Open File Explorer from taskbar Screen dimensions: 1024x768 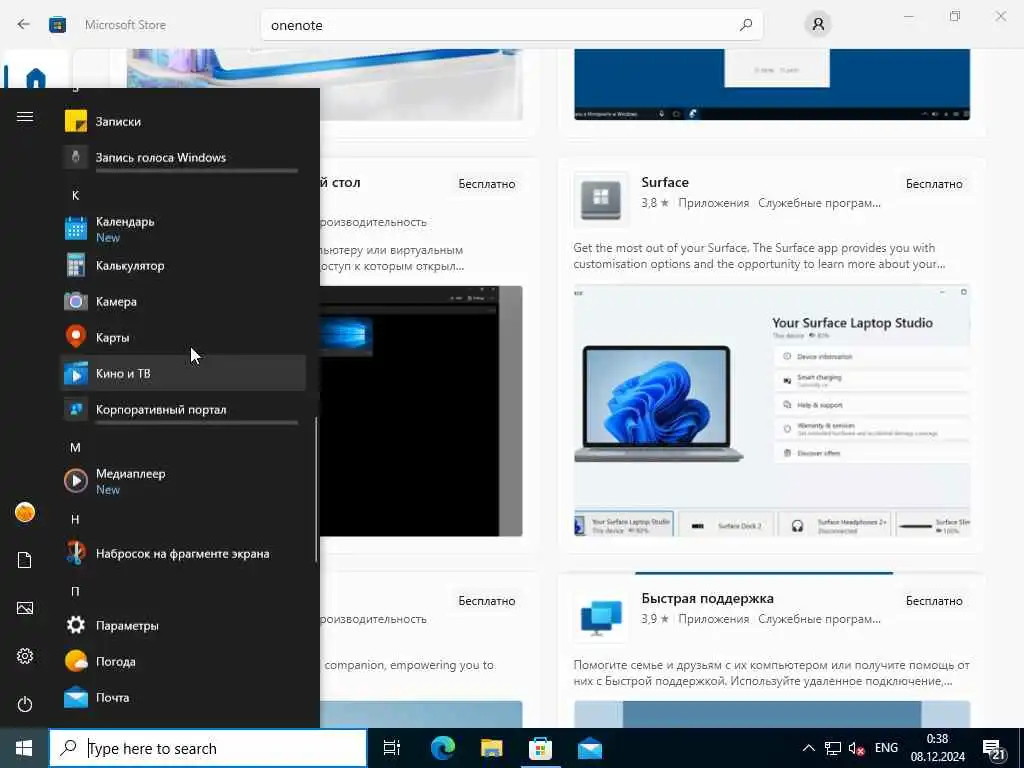pos(491,748)
